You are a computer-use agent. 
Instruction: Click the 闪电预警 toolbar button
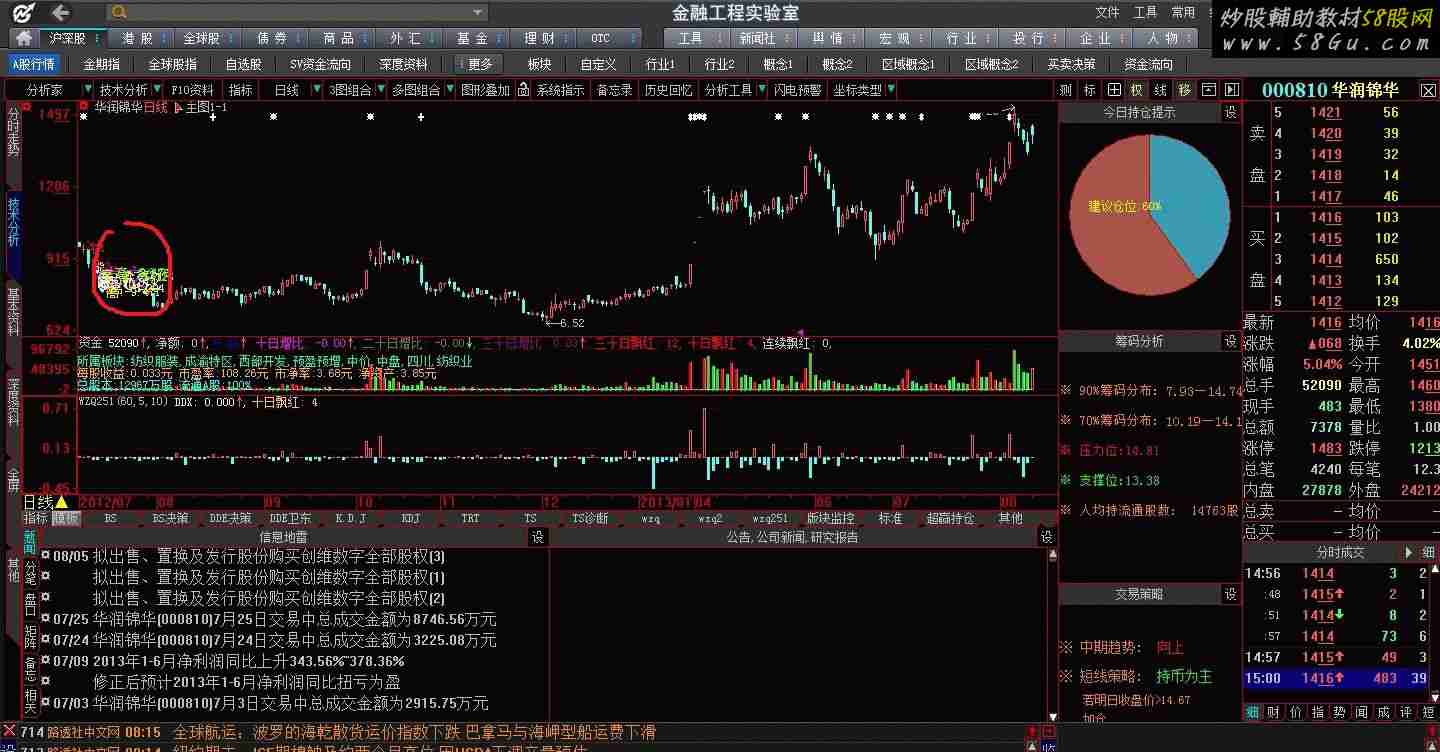[797, 90]
